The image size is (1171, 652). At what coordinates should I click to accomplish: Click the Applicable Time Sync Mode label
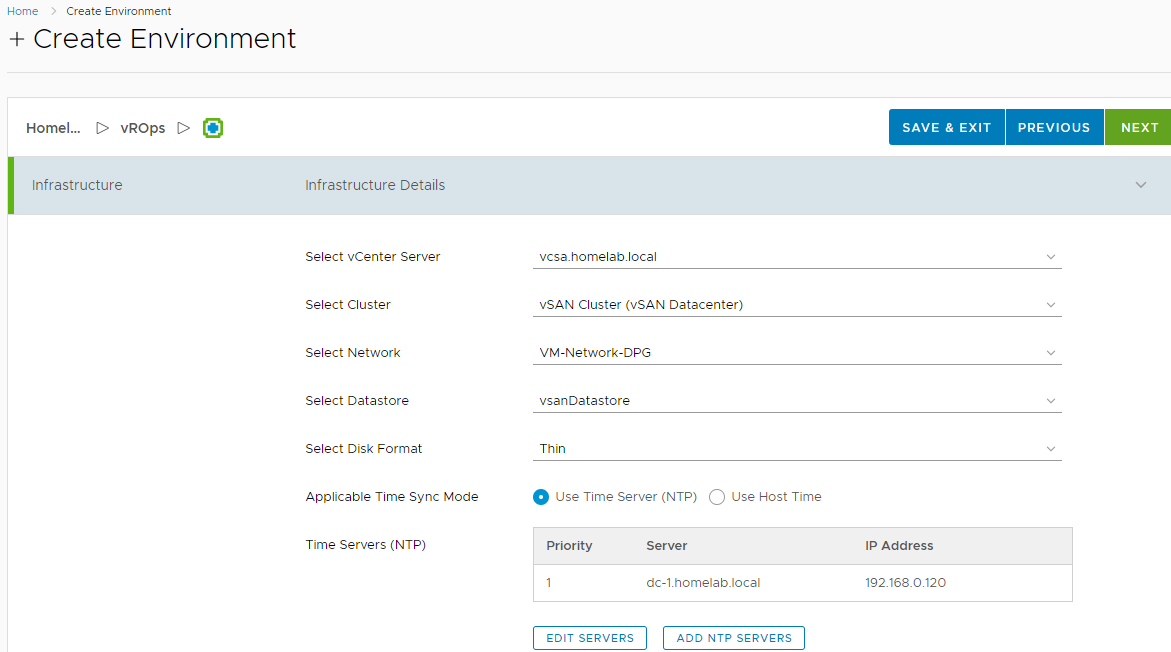coord(391,497)
